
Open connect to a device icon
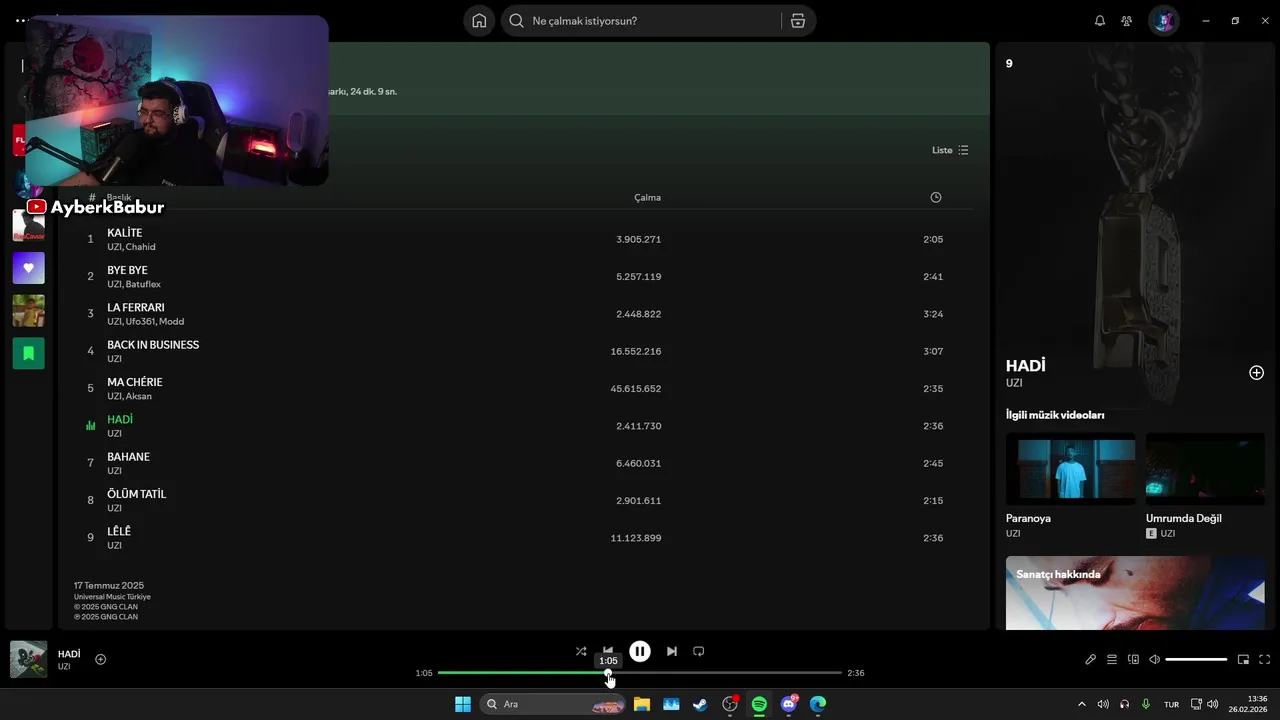pos(1134,659)
